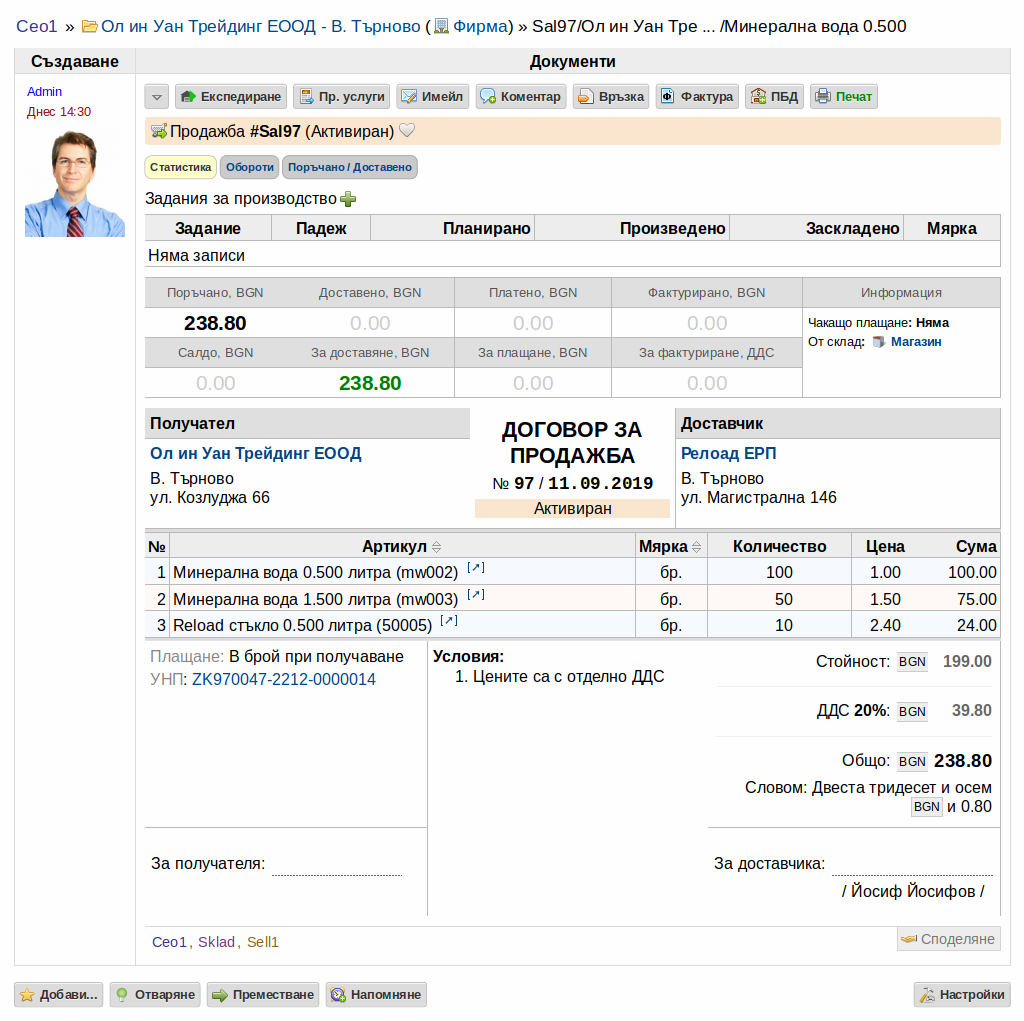Click the Печат print button
1024x1021 pixels.
pos(844,97)
